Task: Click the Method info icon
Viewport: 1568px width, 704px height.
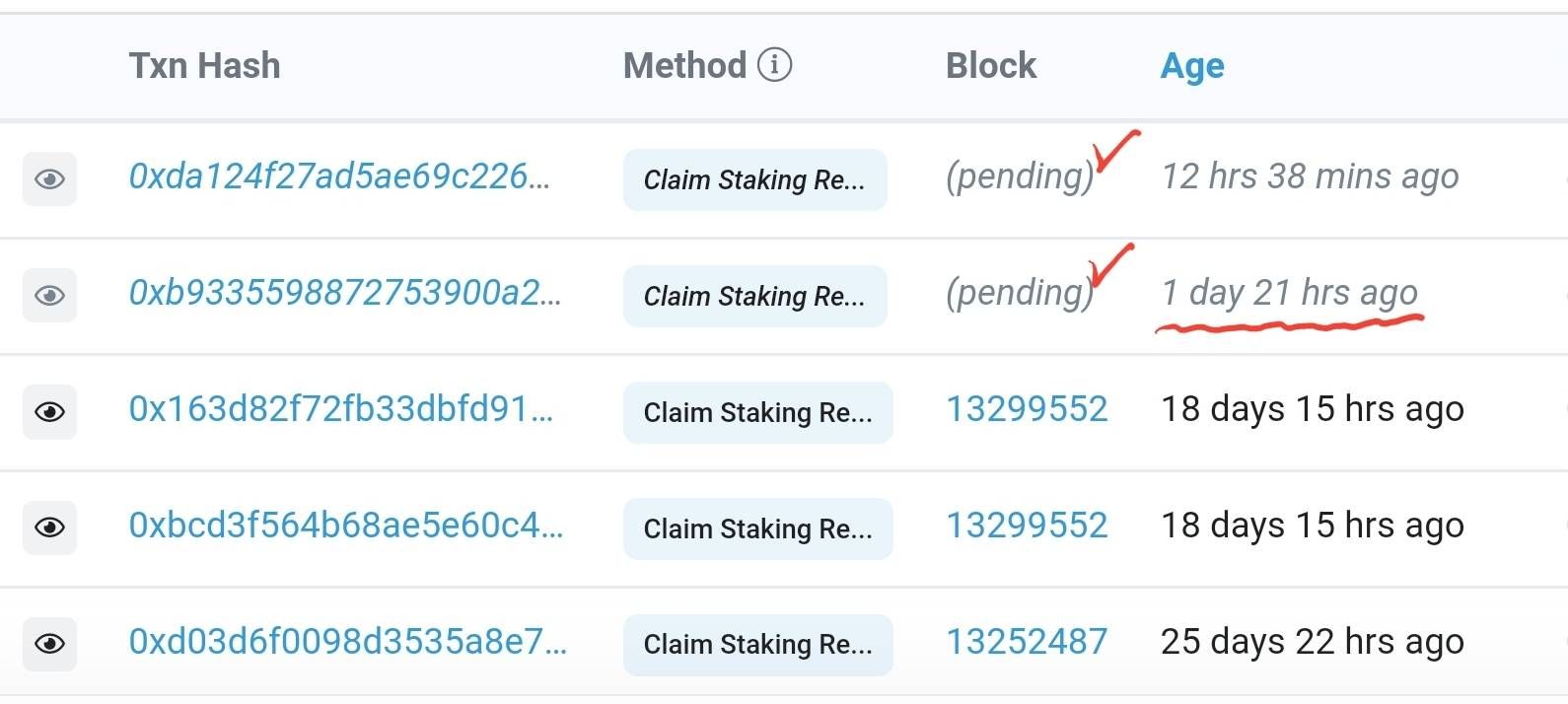Action: coord(774,65)
